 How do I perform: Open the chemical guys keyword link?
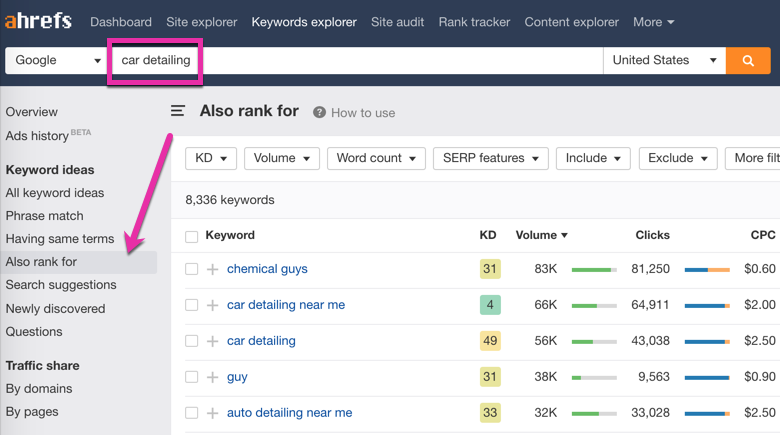tap(267, 269)
